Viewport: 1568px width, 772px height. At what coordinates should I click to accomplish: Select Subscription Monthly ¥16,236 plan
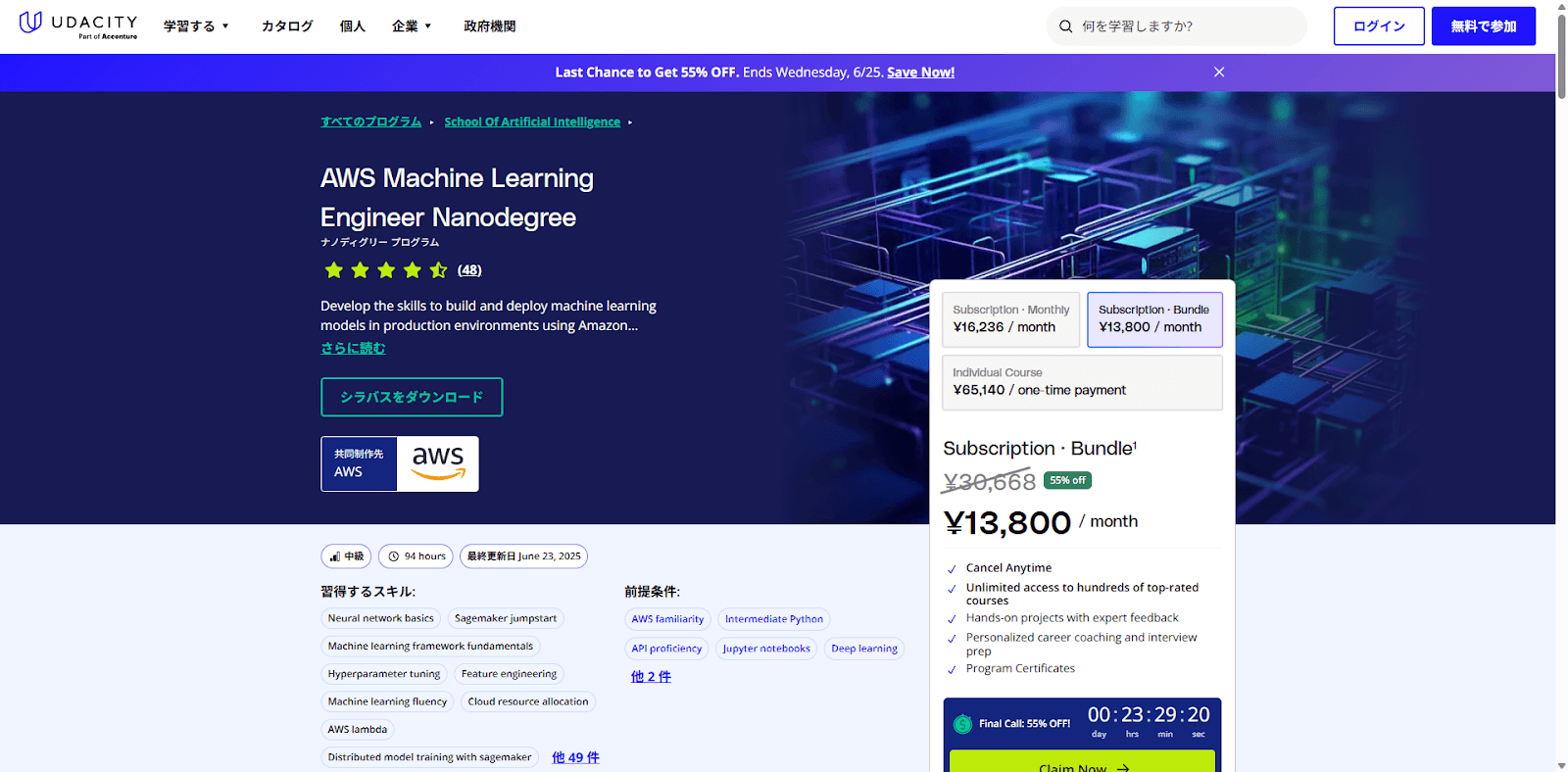[x=1011, y=319]
